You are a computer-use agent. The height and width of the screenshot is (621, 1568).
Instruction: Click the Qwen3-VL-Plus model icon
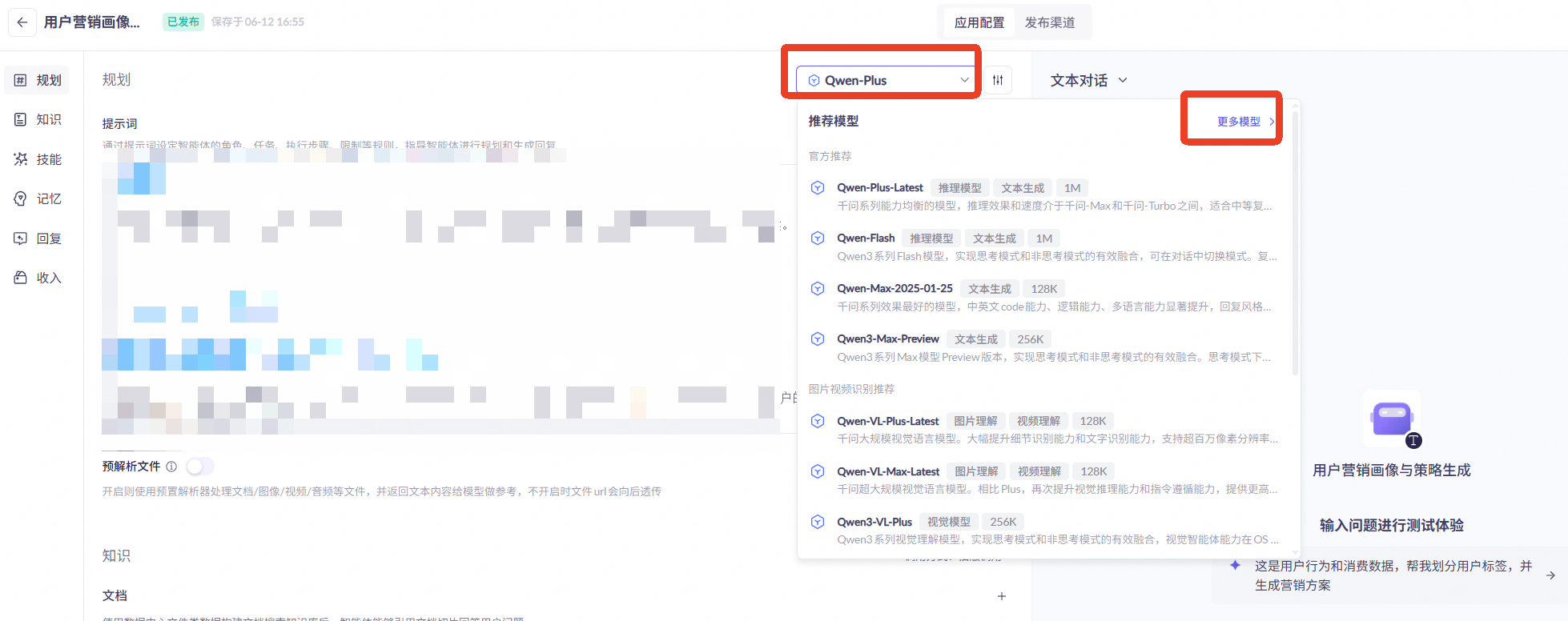tap(818, 522)
